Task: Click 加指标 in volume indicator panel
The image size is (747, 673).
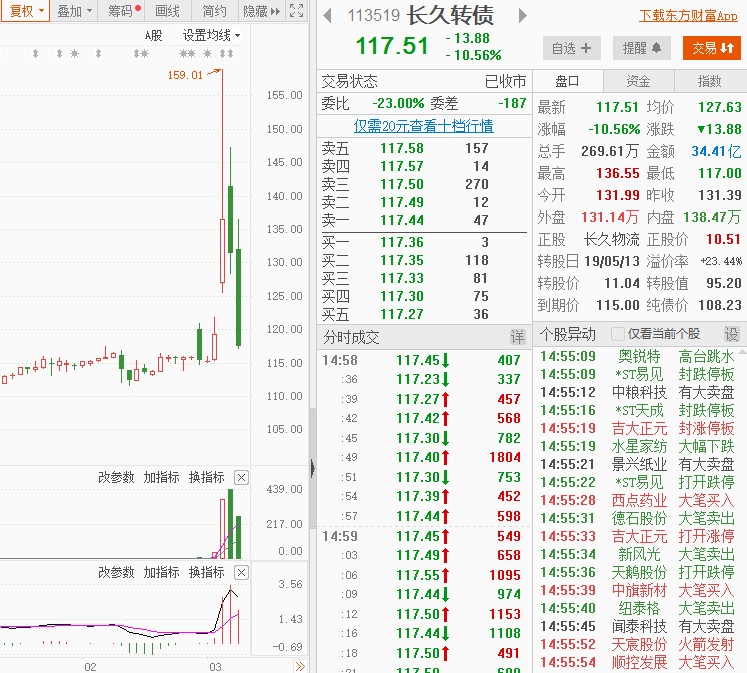Action: (162, 477)
